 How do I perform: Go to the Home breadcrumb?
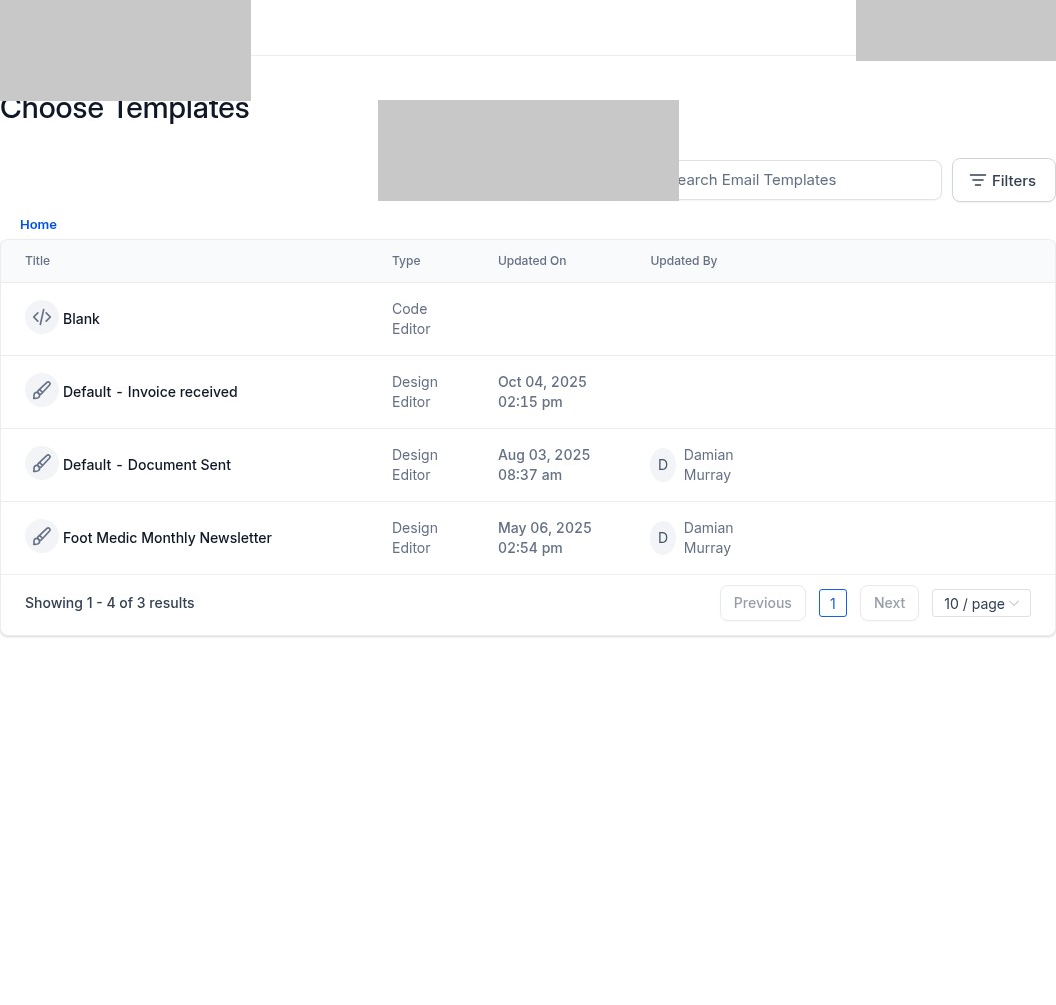click(x=38, y=225)
